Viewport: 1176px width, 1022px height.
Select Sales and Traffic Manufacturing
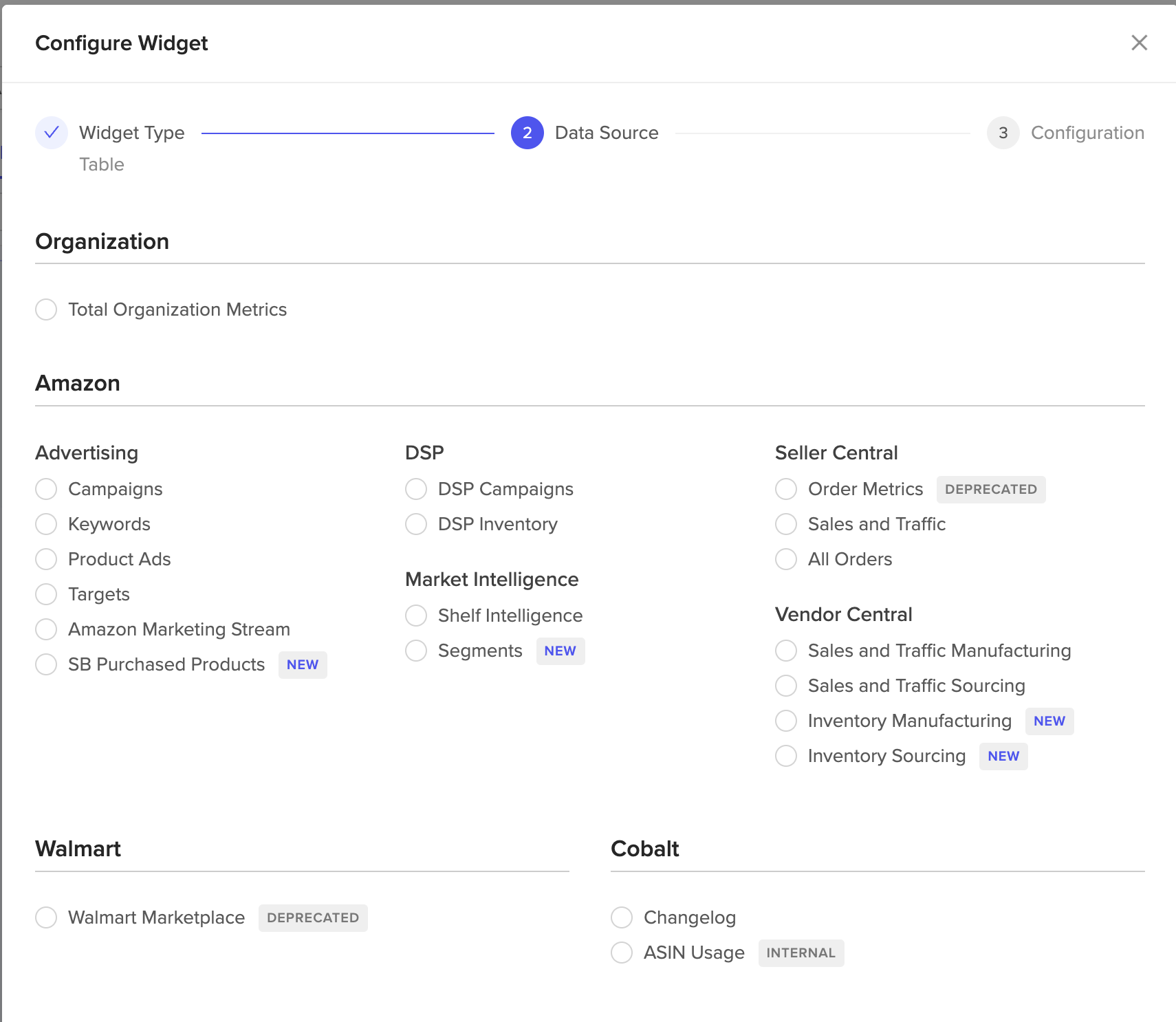tap(786, 651)
